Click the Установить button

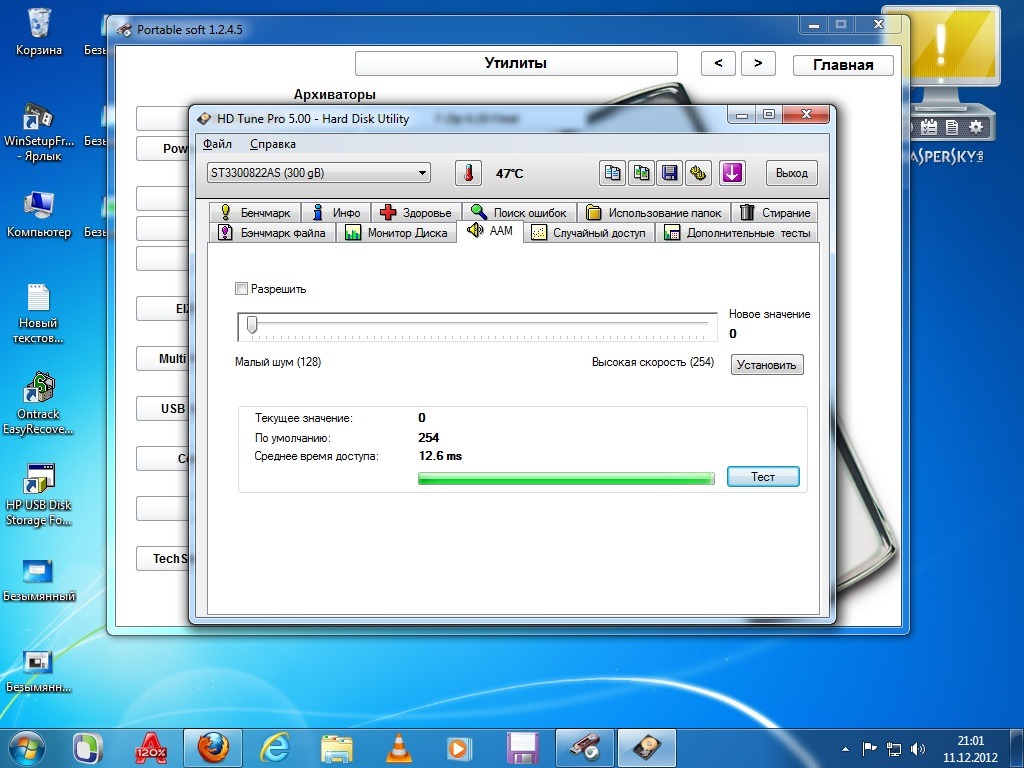[767, 365]
